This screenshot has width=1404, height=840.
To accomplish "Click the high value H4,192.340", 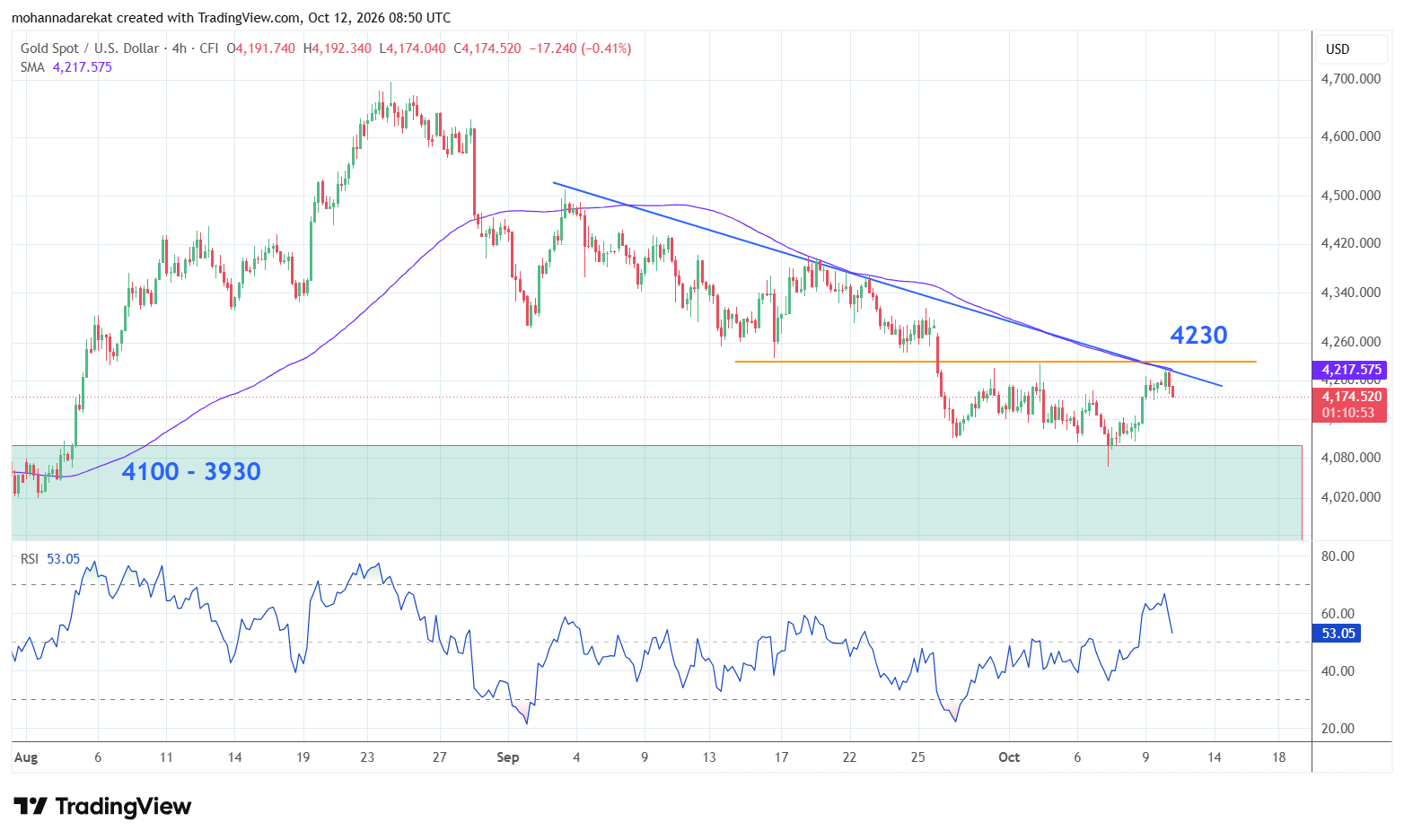I will 337,48.
